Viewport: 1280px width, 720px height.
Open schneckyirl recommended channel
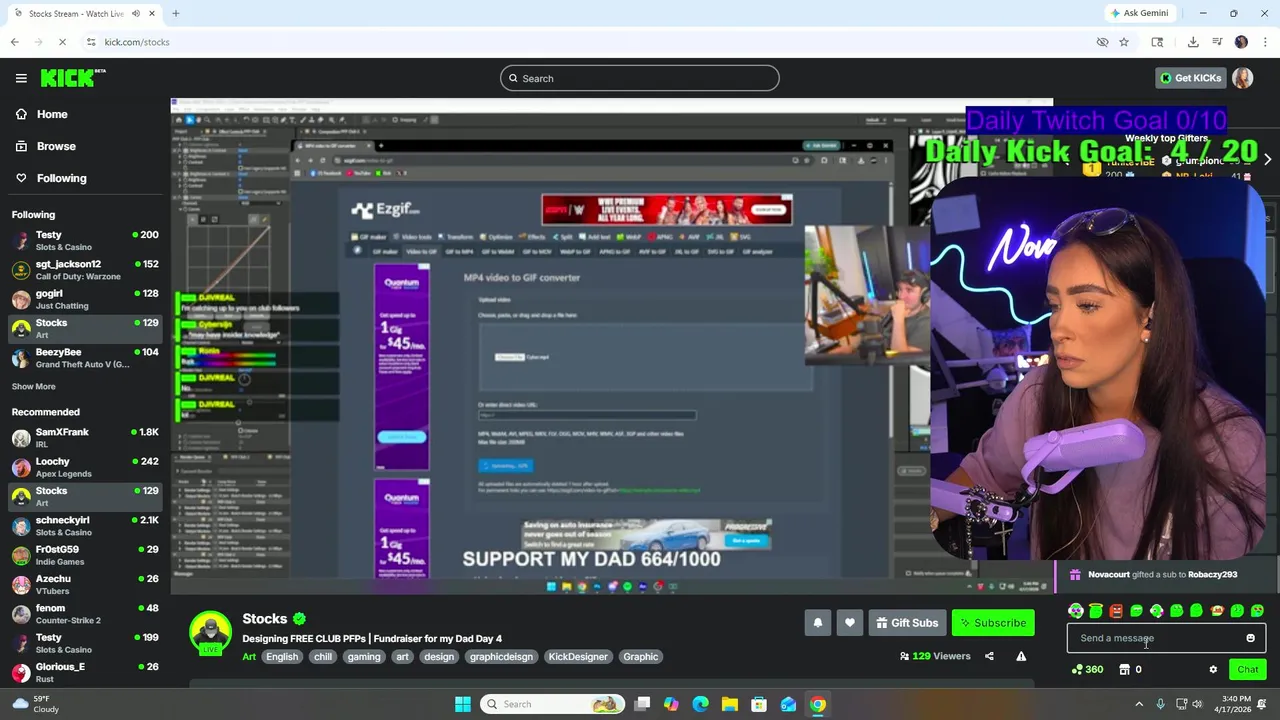(x=85, y=526)
